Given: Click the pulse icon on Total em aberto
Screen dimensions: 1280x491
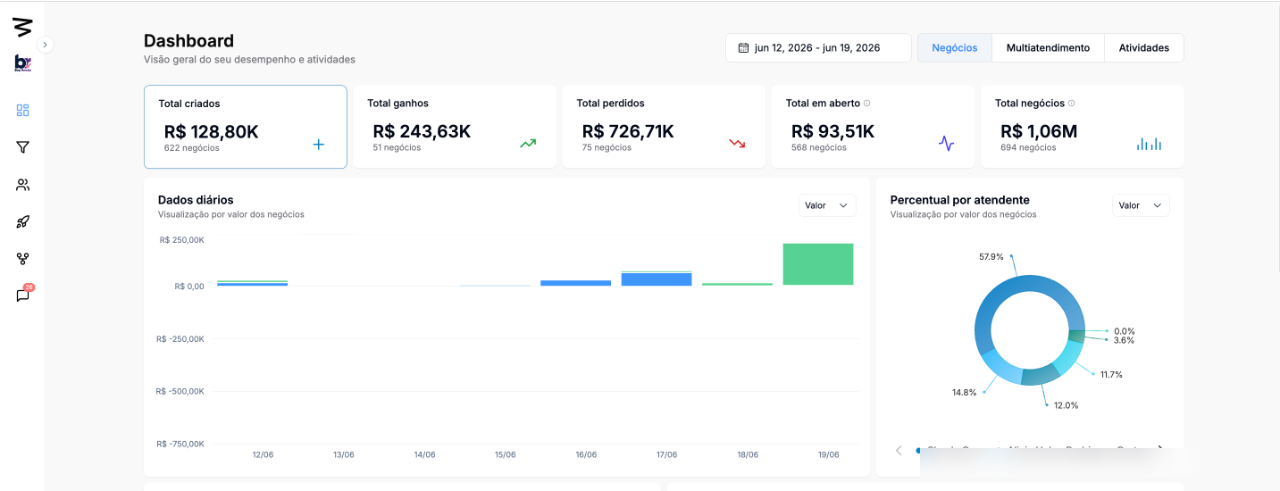Looking at the screenshot, I should point(946,144).
